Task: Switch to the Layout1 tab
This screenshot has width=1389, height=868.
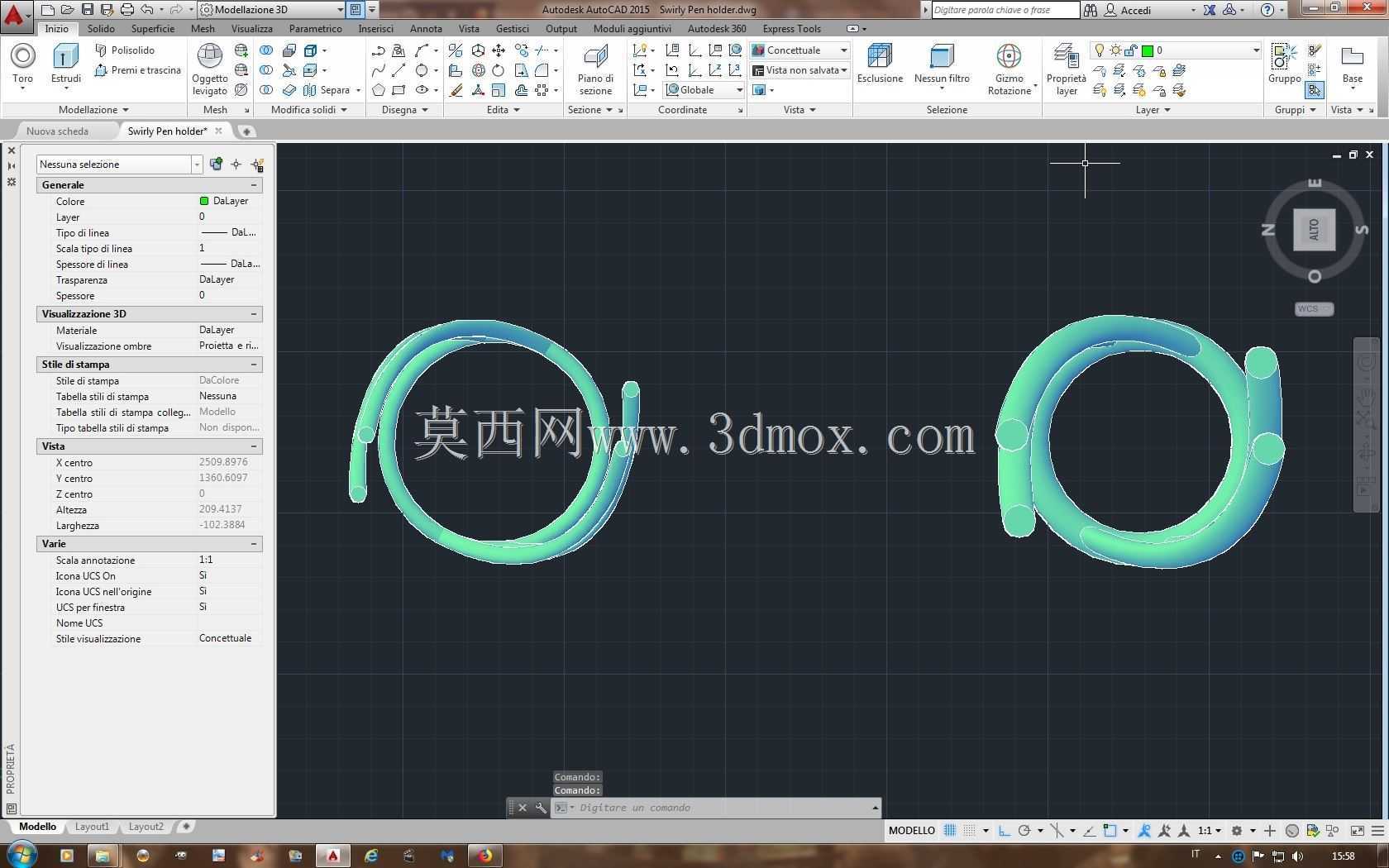Action: tap(92, 827)
